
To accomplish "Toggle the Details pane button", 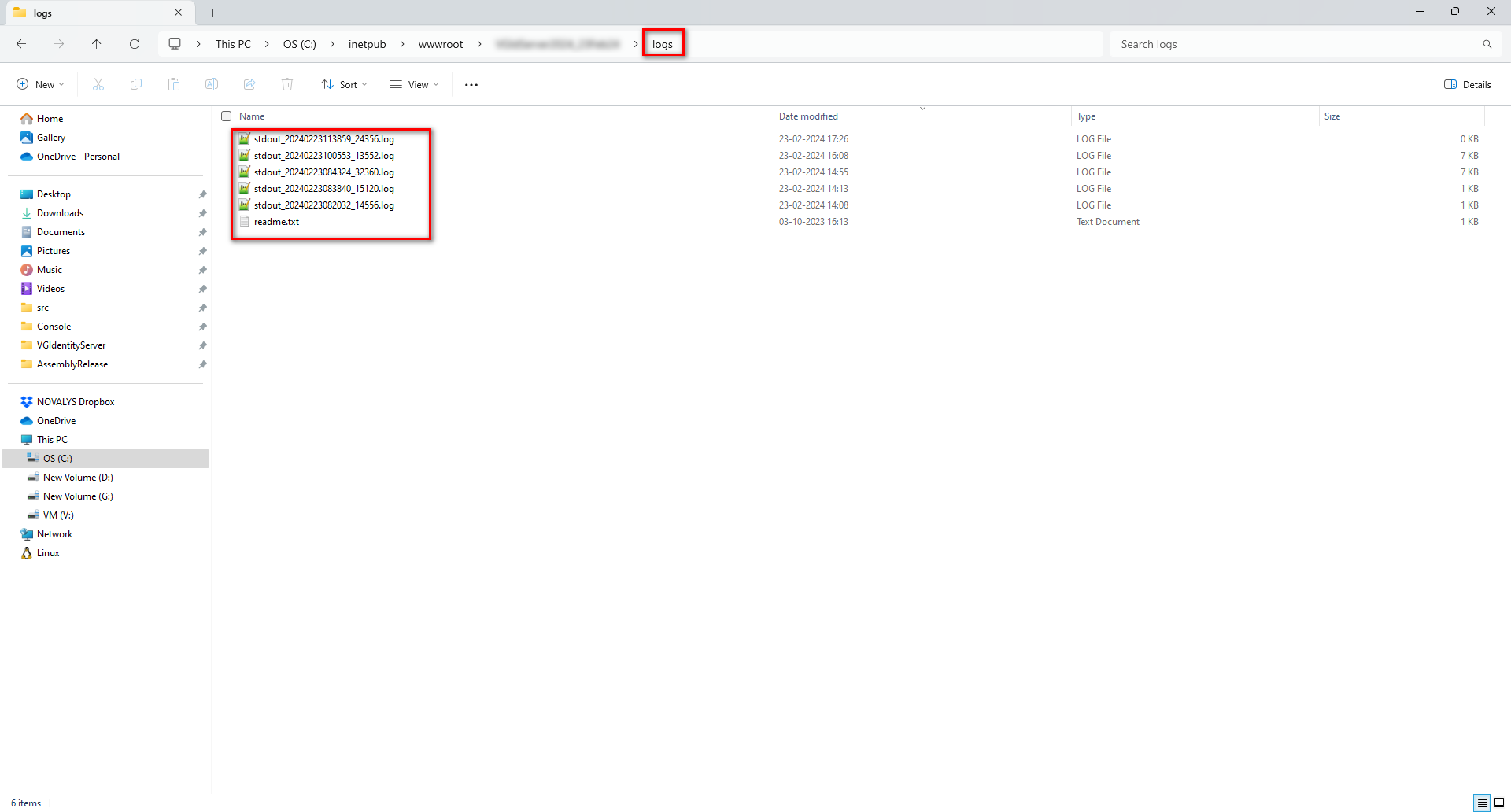I will pos(1467,84).
